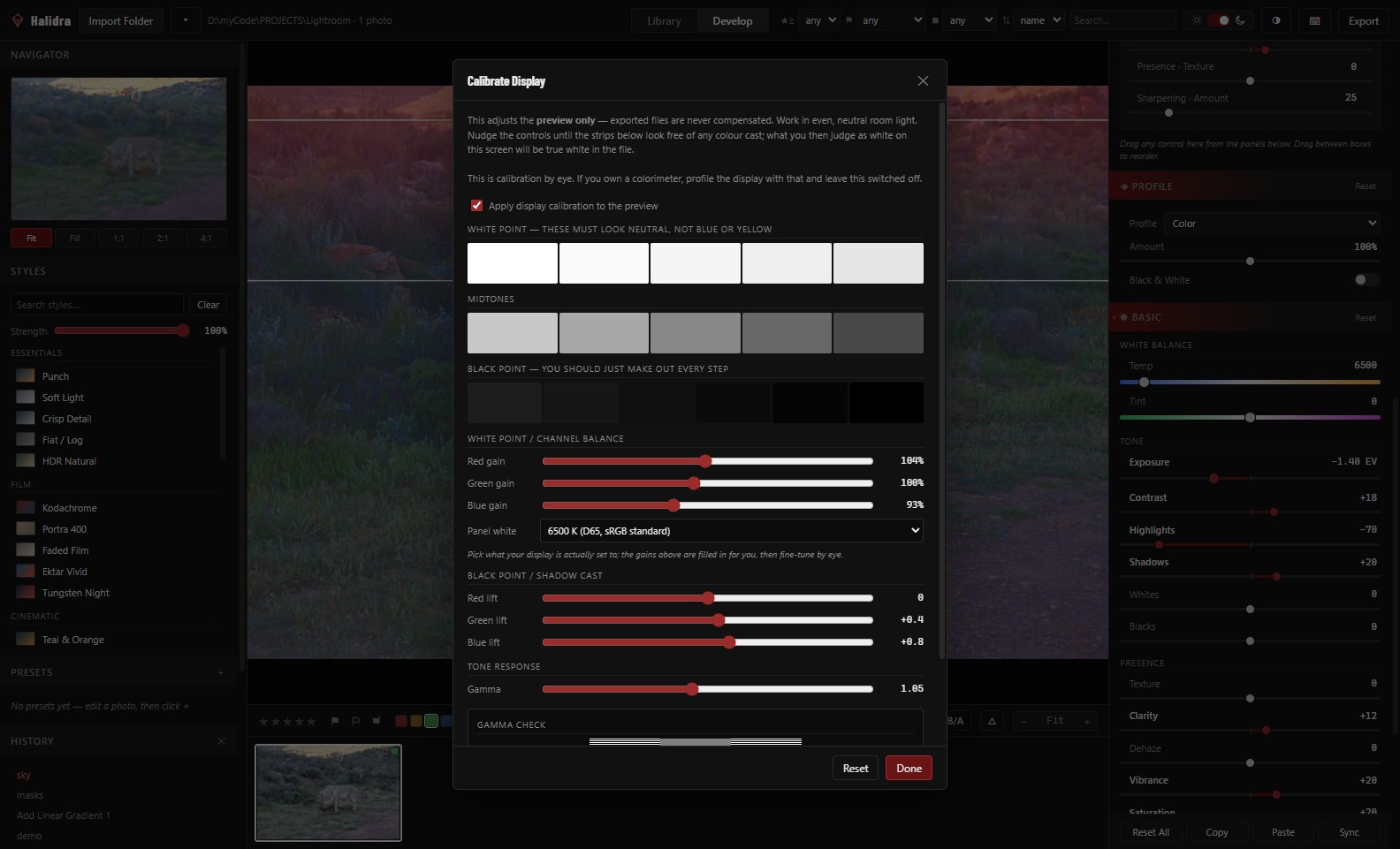The width and height of the screenshot is (1400, 849).
Task: Click the dialog Reset button
Action: 856,768
